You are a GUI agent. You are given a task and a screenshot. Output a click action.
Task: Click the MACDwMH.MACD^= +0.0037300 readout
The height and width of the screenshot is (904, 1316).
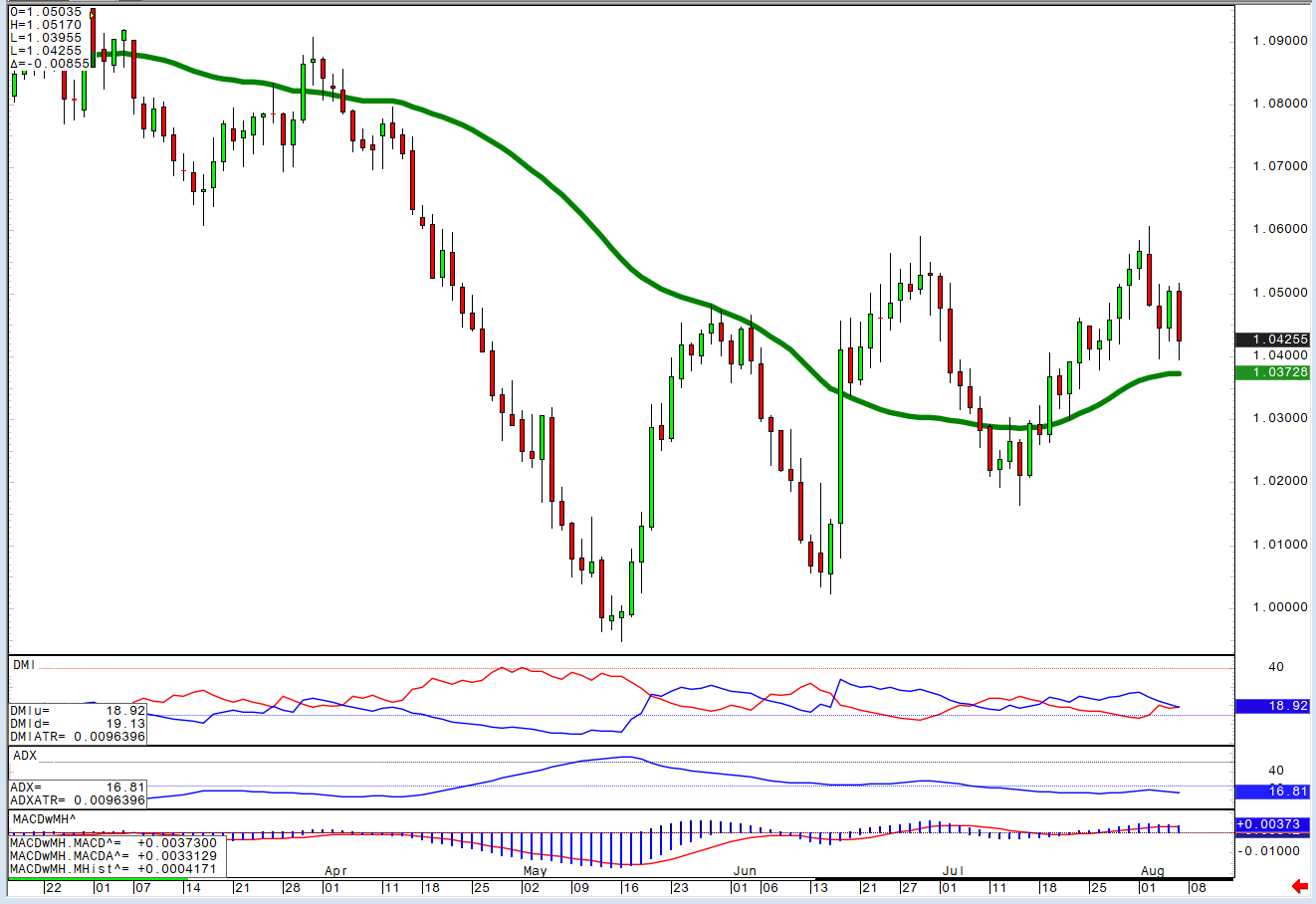[113, 843]
